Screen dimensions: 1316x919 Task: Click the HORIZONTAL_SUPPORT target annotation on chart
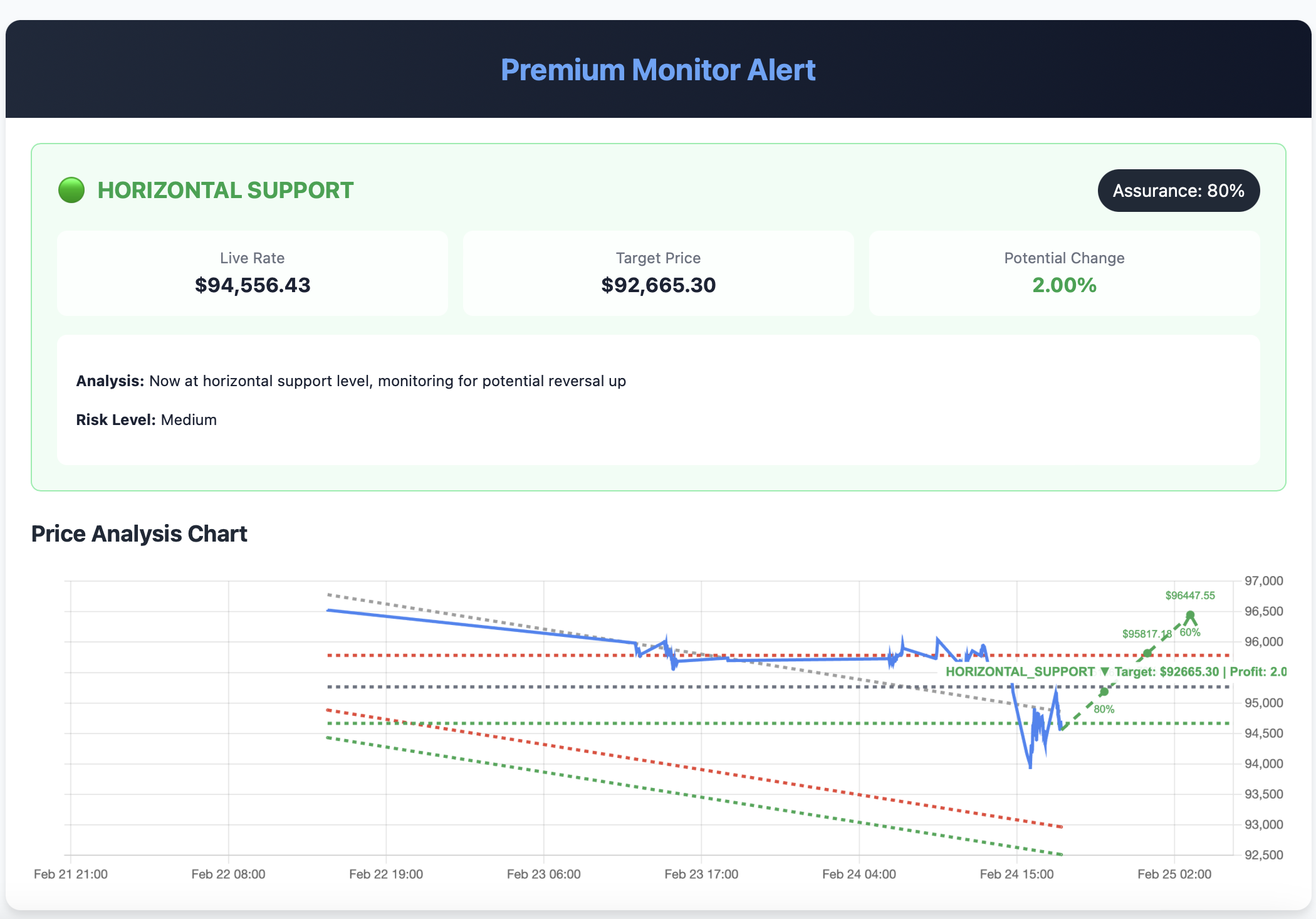tap(1115, 671)
